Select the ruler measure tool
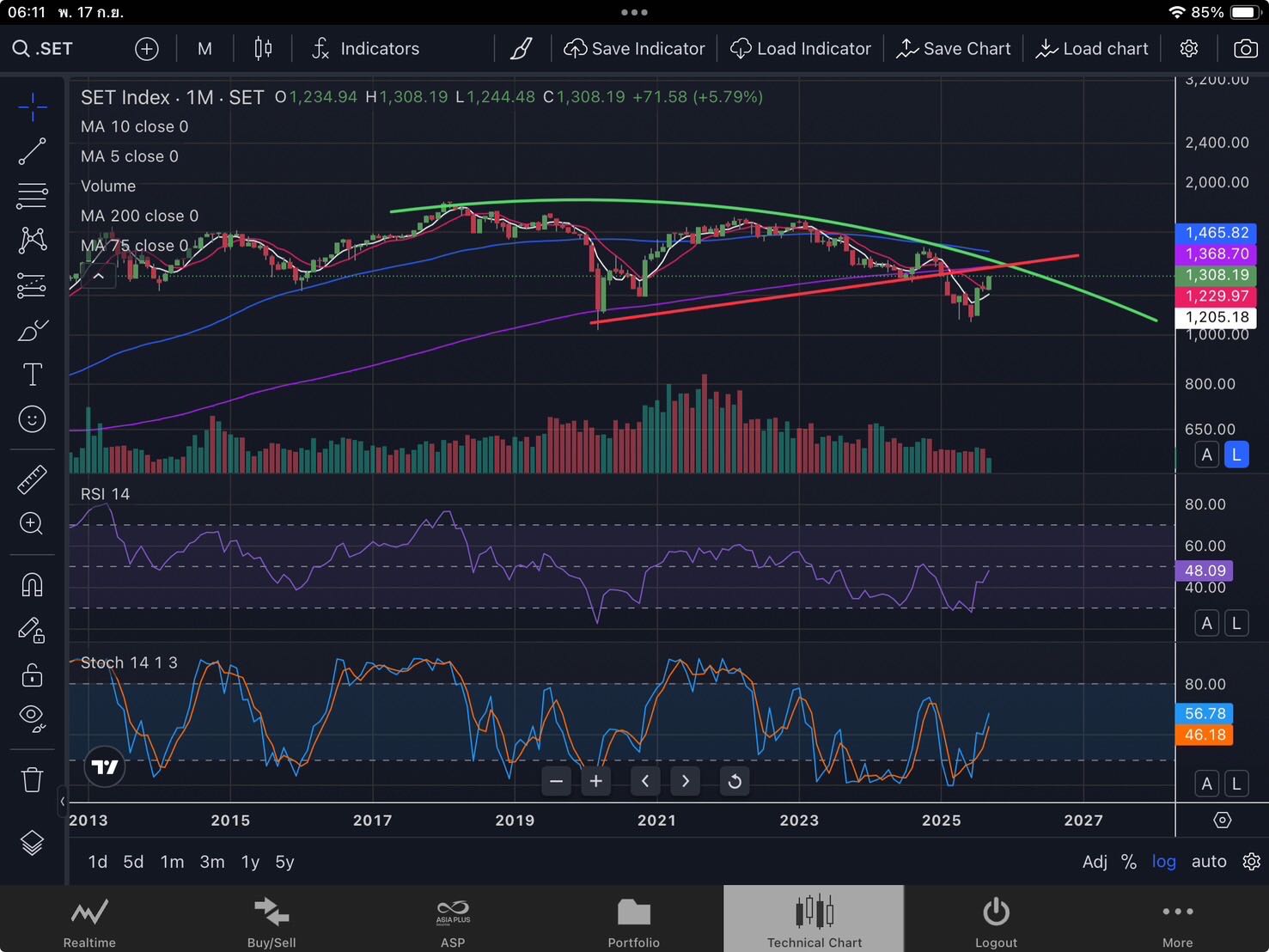Viewport: 1269px width, 952px height. (x=32, y=479)
